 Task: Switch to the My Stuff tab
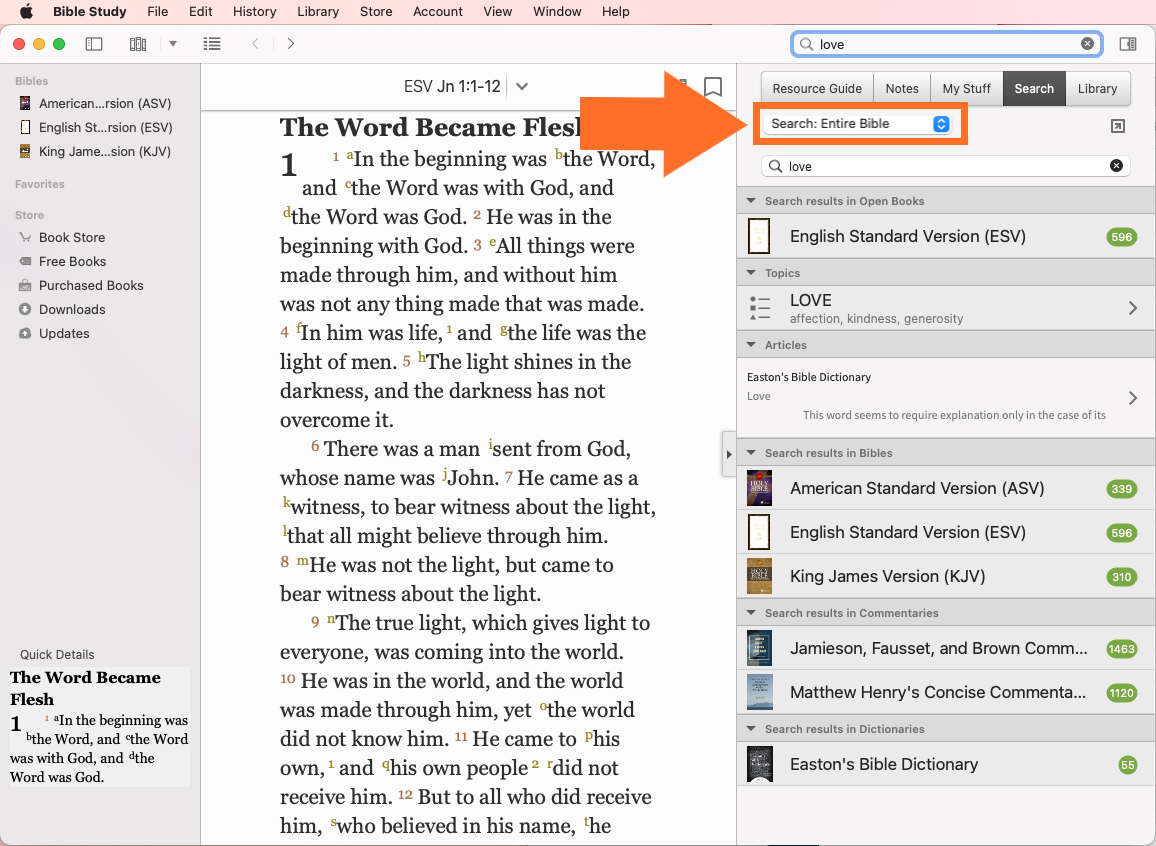click(967, 88)
